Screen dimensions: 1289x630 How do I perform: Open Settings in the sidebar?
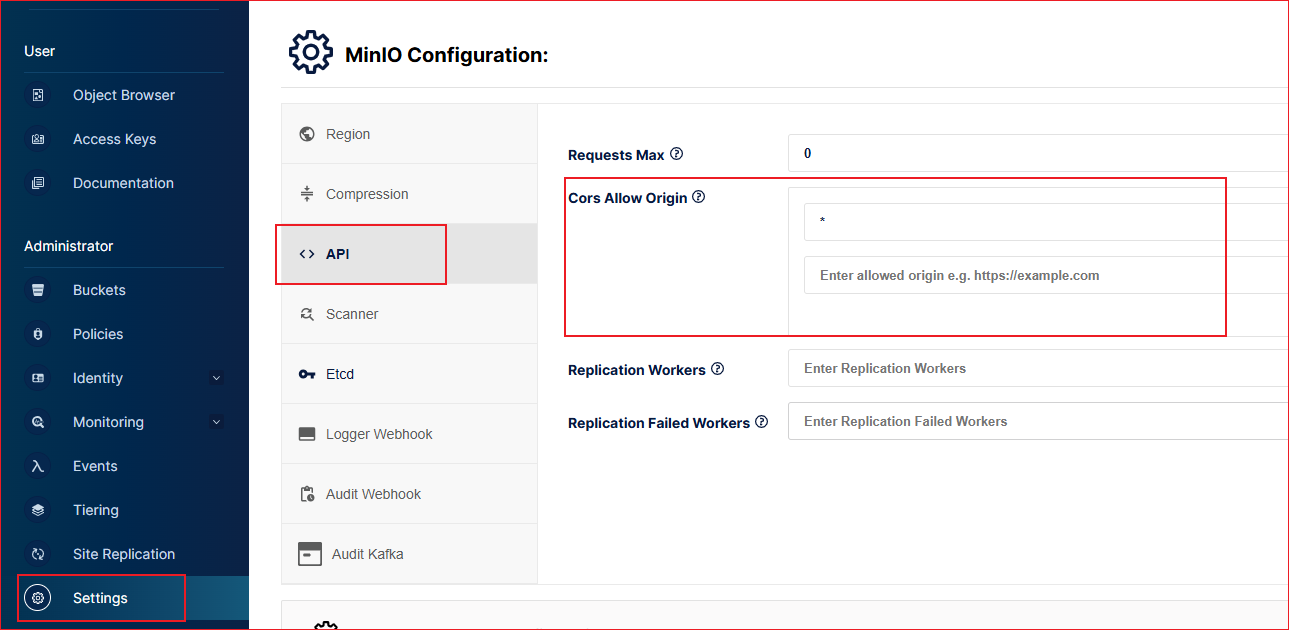[100, 598]
